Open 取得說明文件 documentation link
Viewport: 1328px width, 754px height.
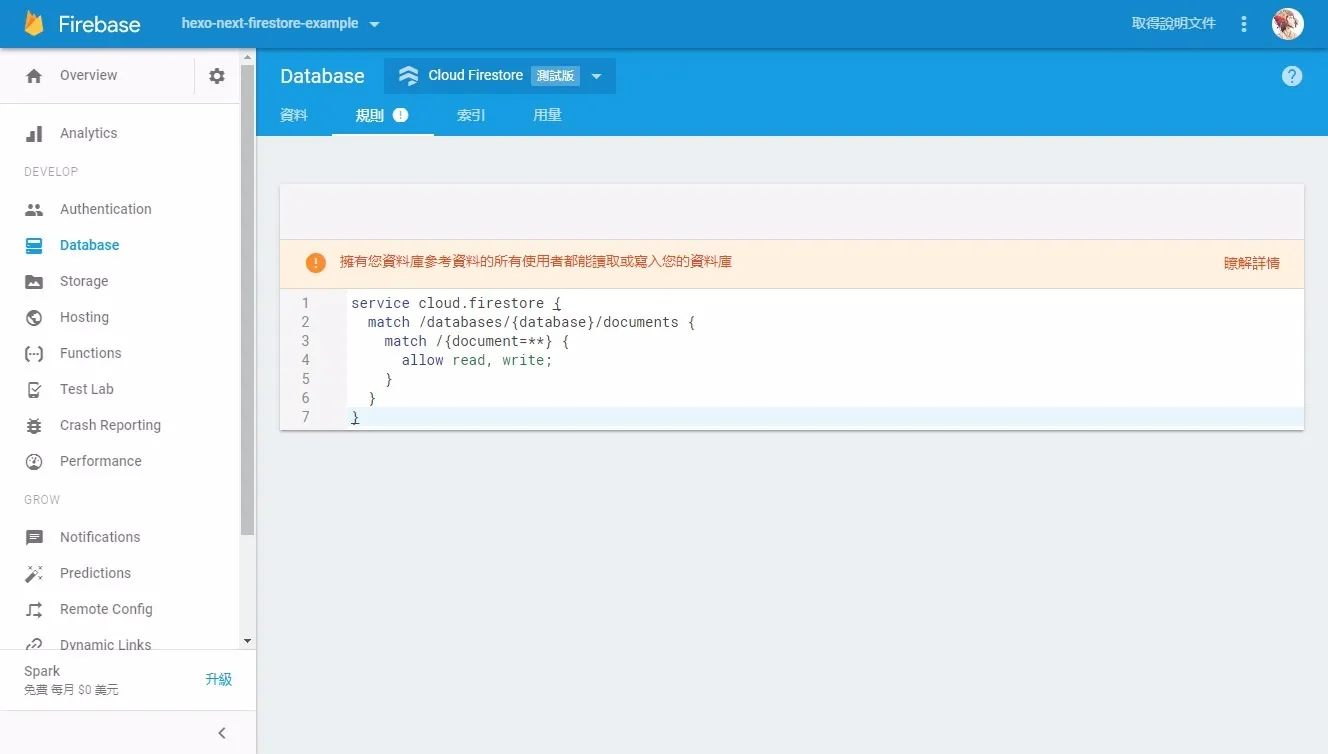(x=1173, y=23)
